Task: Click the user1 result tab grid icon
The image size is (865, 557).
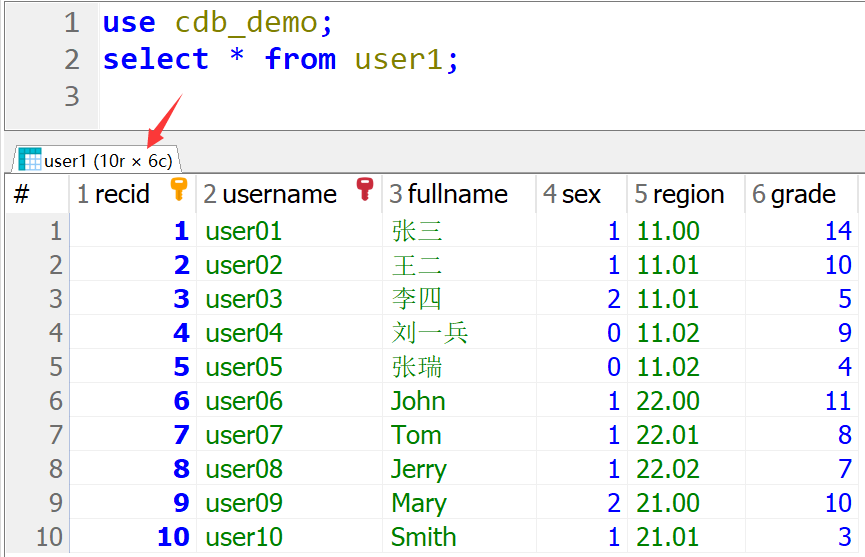Action: (x=30, y=160)
